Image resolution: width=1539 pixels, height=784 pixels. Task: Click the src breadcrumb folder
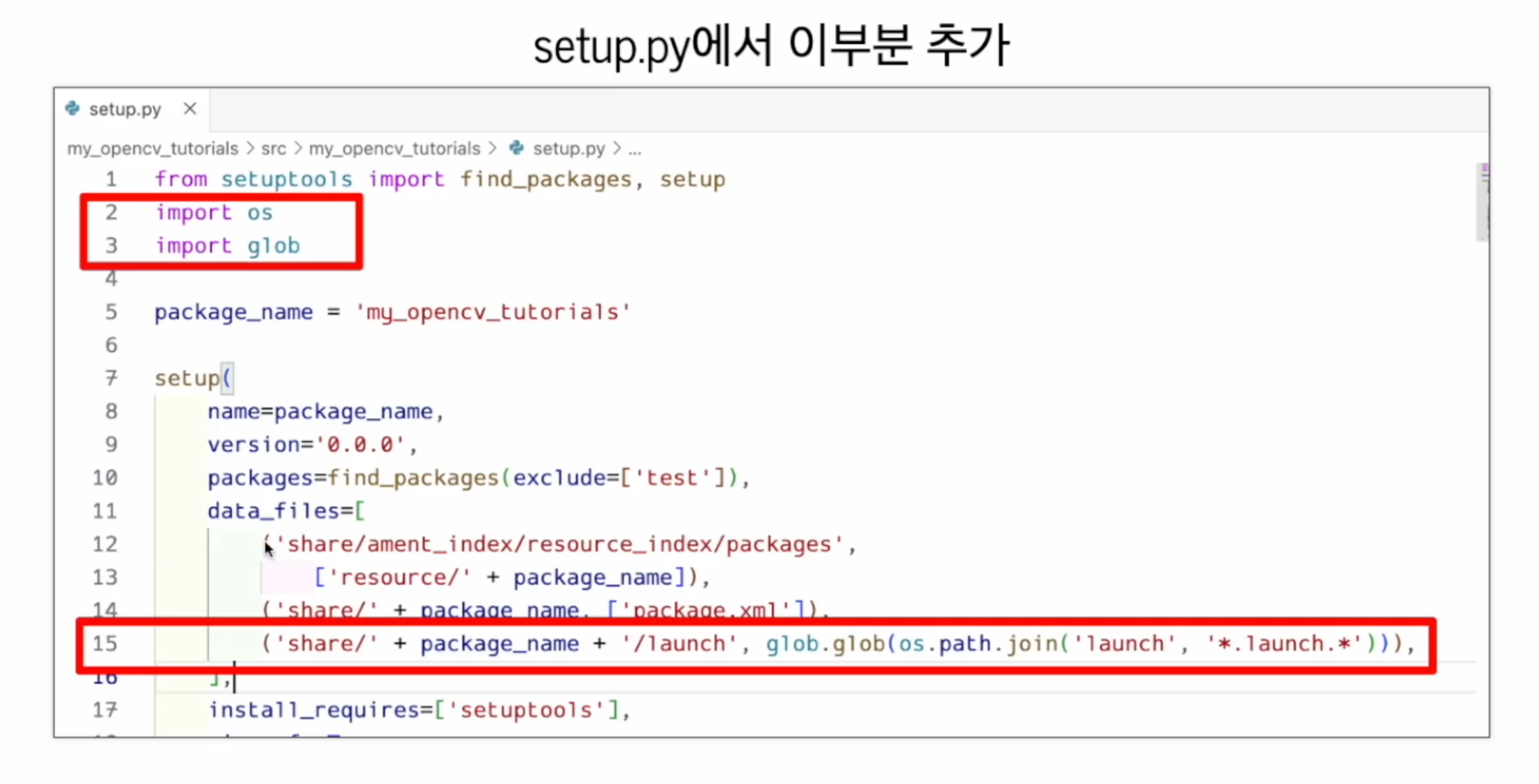pyautogui.click(x=273, y=149)
